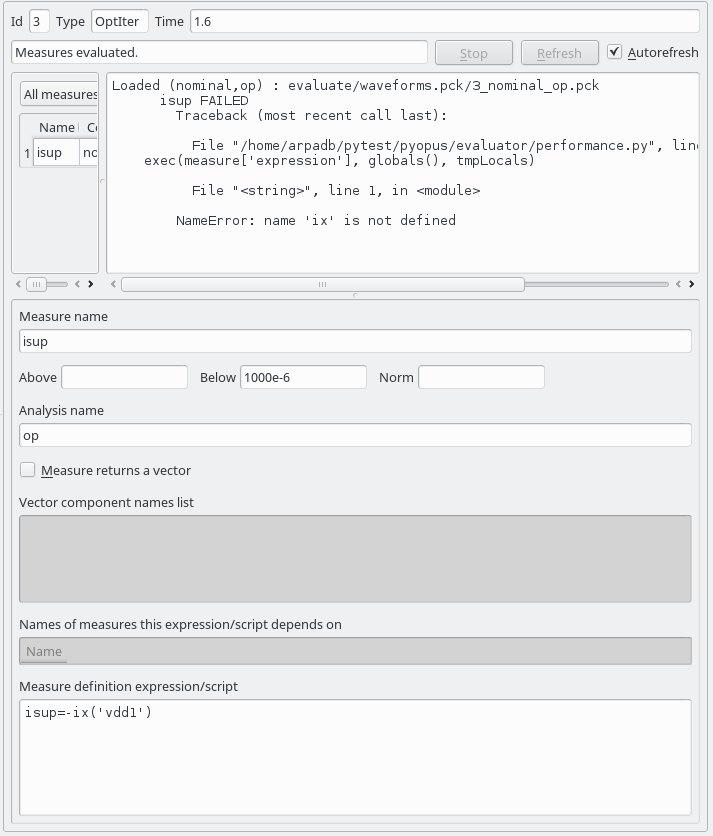Select the isup row in measures table

tap(55, 153)
